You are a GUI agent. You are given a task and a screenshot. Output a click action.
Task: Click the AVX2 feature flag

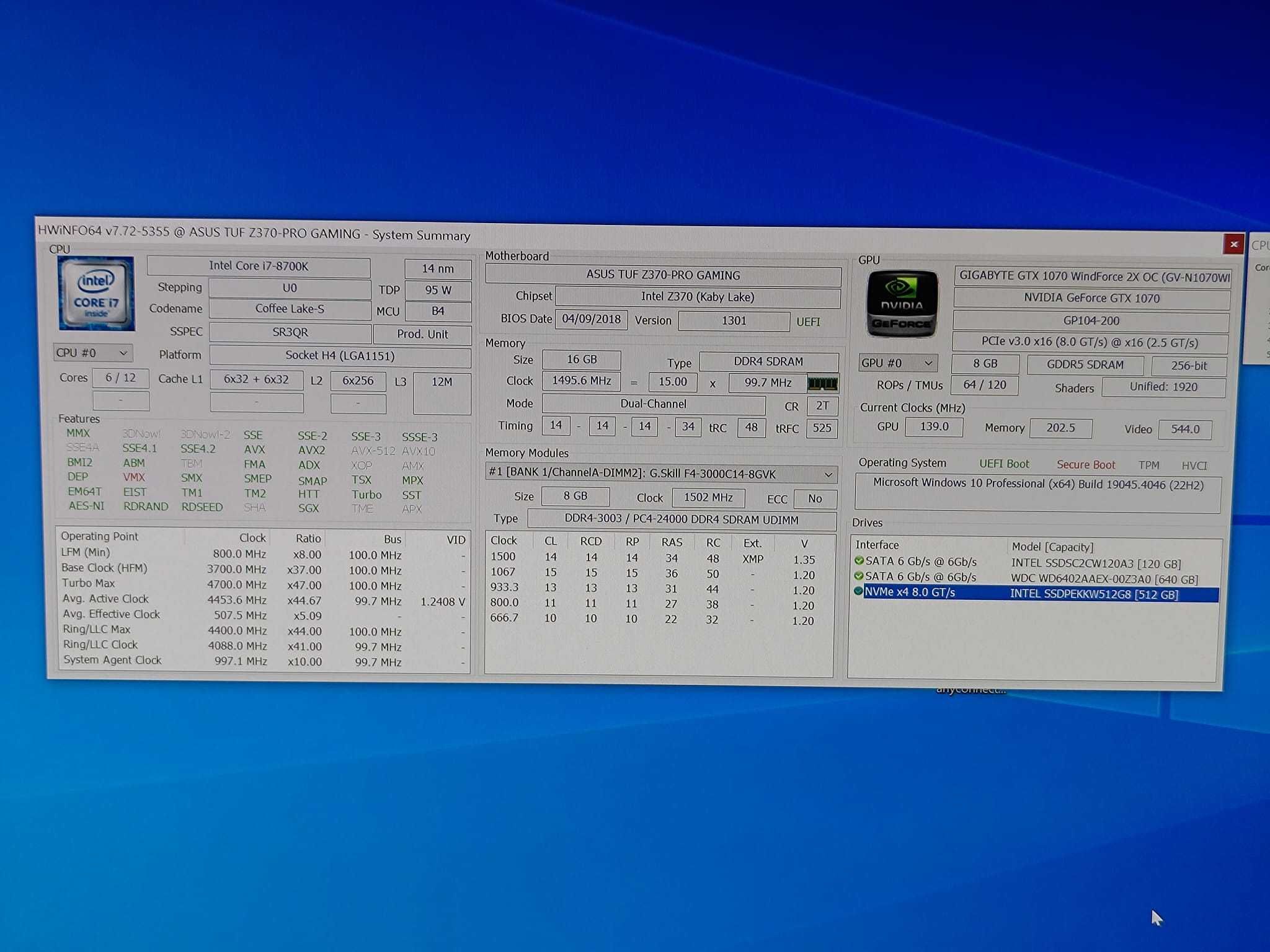pos(311,451)
